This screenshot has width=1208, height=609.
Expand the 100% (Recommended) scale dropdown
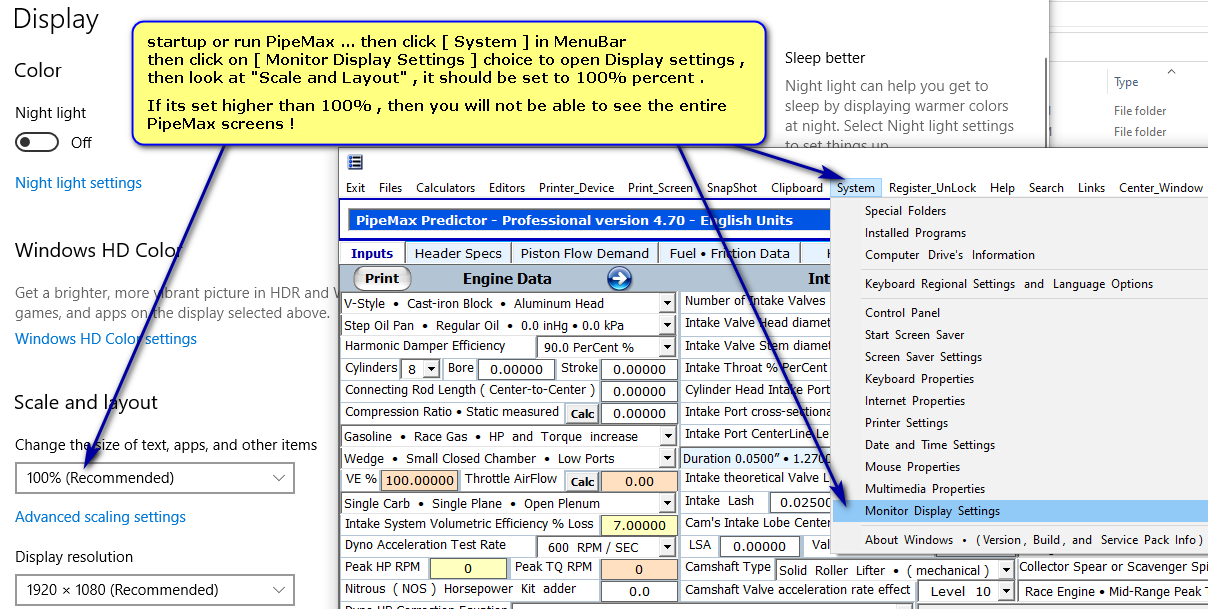155,478
